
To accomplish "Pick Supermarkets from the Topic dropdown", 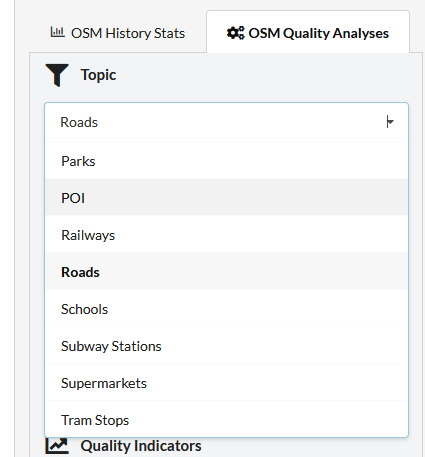I will click(x=226, y=383).
